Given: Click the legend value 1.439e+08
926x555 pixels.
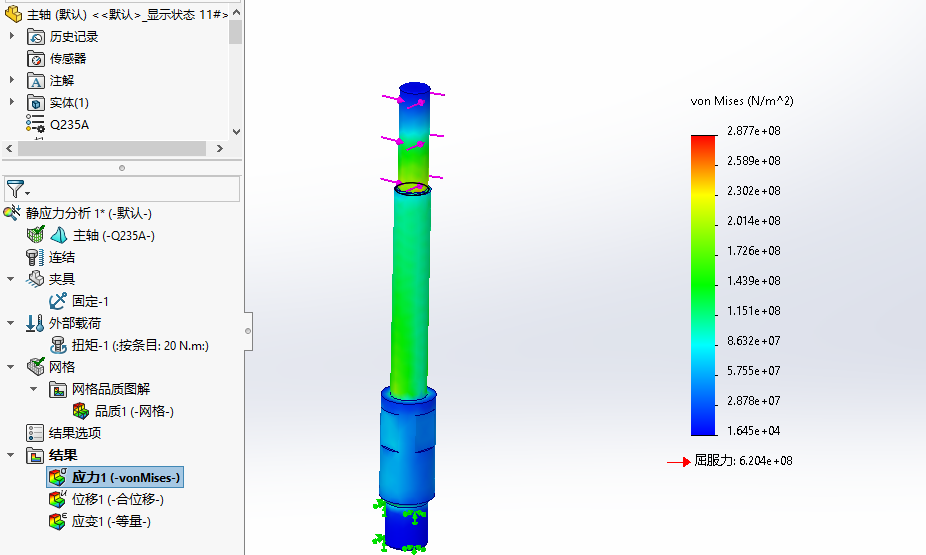Looking at the screenshot, I should pyautogui.click(x=754, y=280).
